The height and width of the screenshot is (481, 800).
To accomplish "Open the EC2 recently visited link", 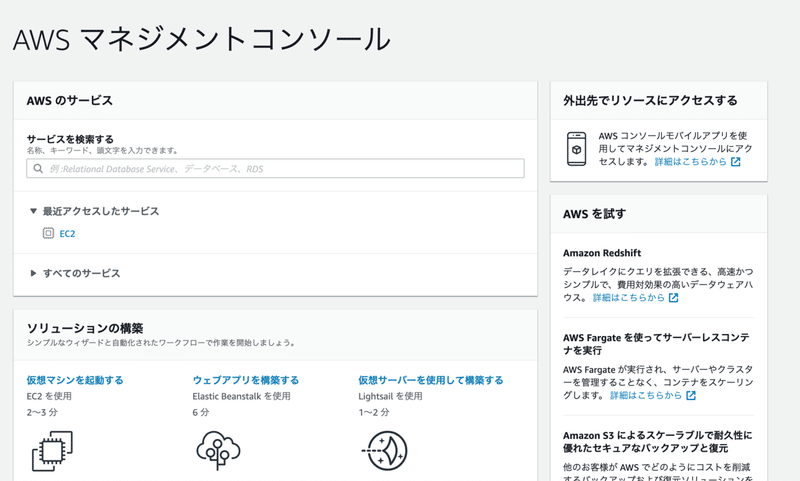I will pyautogui.click(x=67, y=234).
